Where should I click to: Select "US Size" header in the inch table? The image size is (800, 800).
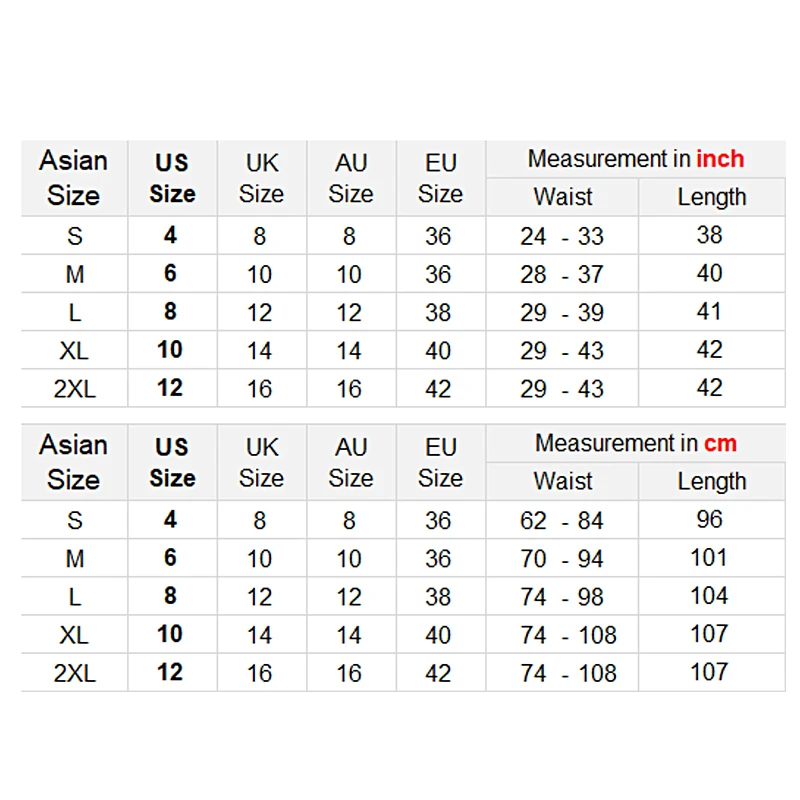[x=172, y=178]
